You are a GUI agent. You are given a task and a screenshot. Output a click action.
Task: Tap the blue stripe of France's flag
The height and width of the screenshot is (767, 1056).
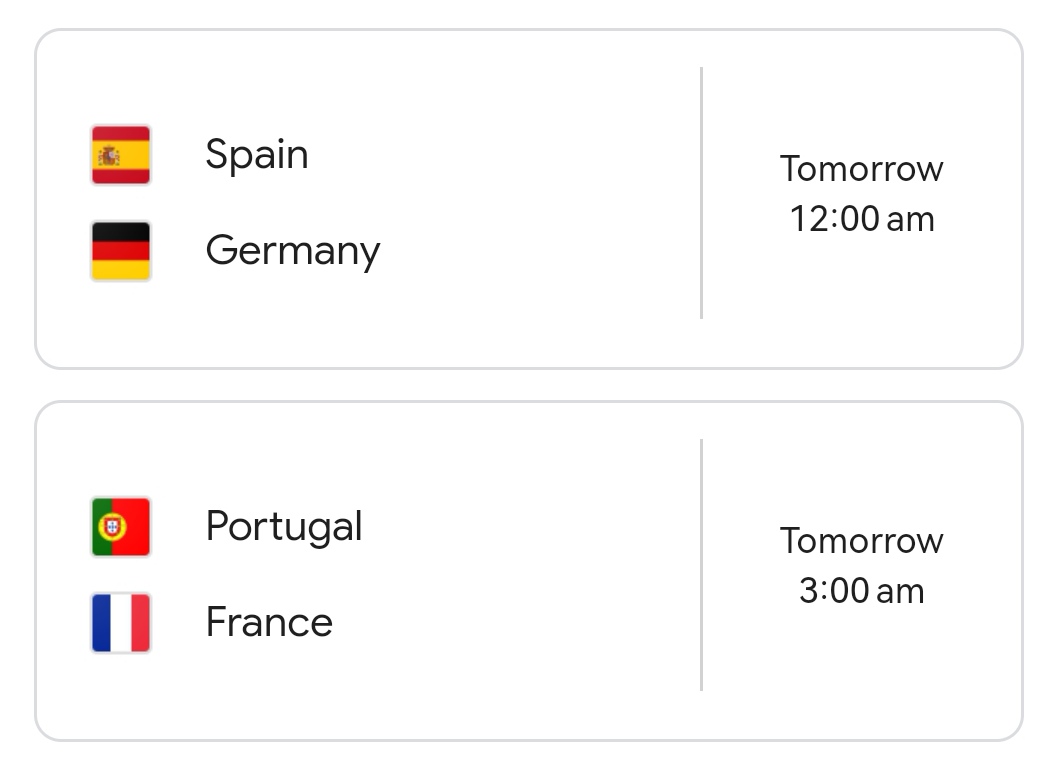102,623
